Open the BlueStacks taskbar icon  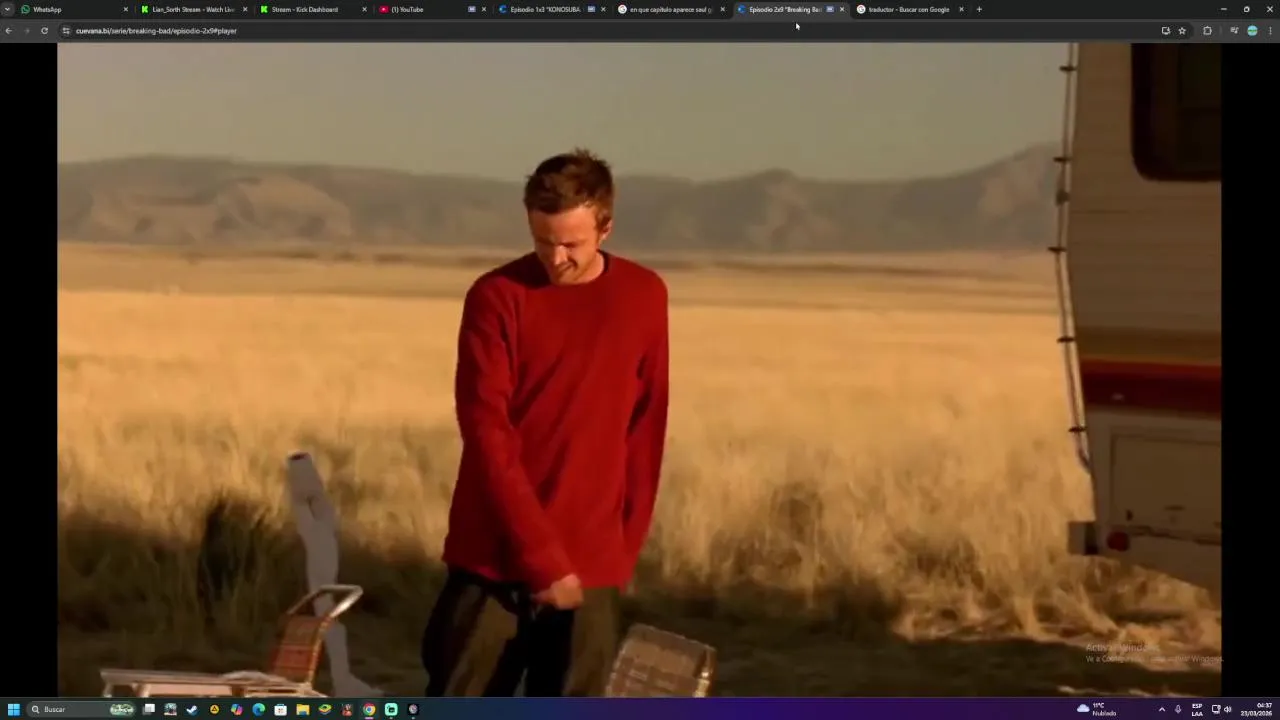pyautogui.click(x=325, y=709)
